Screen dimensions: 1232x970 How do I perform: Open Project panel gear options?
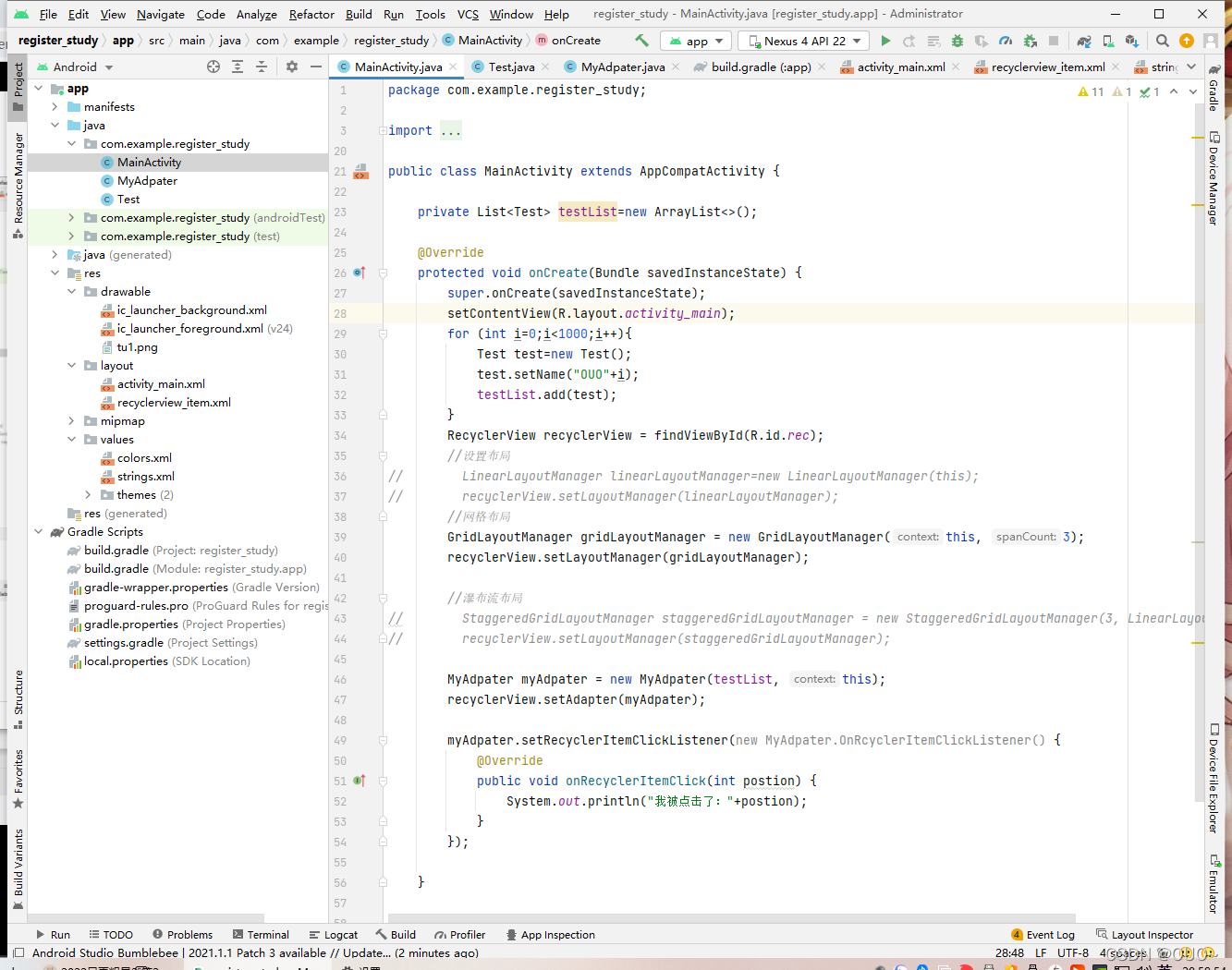coord(292,67)
